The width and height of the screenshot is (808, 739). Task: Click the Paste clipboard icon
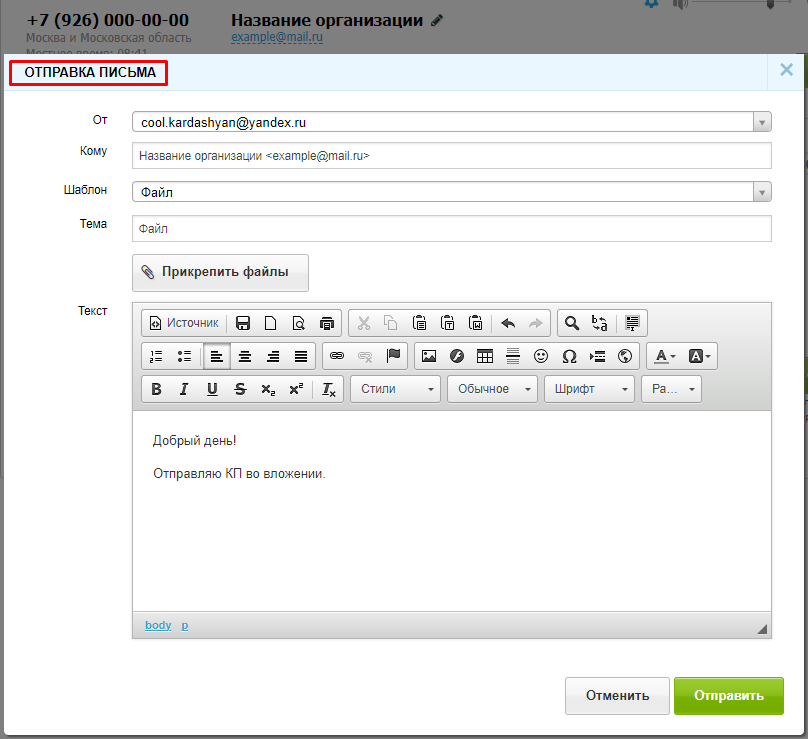pos(419,323)
